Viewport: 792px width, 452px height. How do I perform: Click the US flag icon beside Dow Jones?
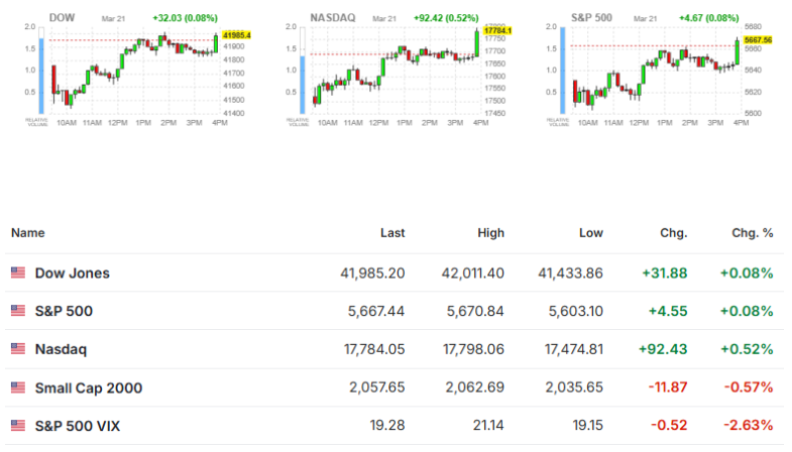(18, 273)
